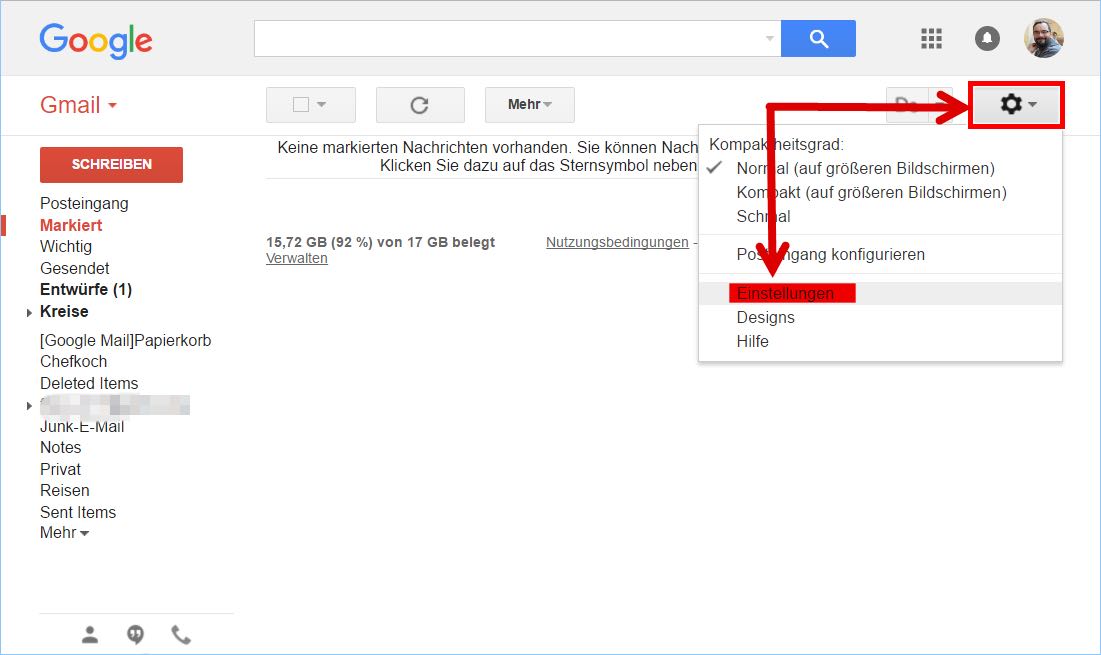Screen dimensions: 1101x655
Task: Open the Junk-E-Mail label
Action: [82, 426]
